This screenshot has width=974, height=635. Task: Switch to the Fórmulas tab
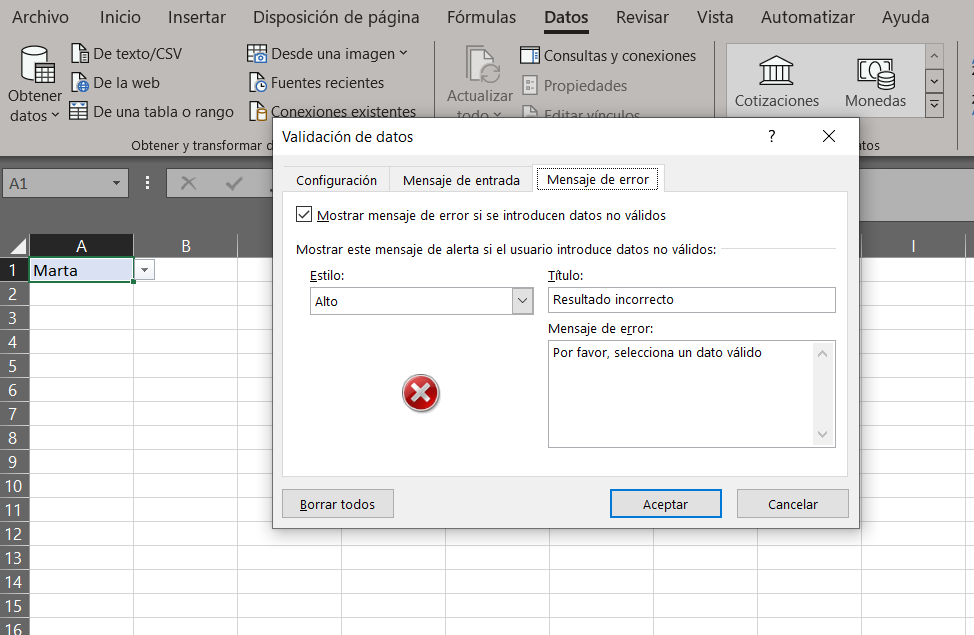pos(481,17)
